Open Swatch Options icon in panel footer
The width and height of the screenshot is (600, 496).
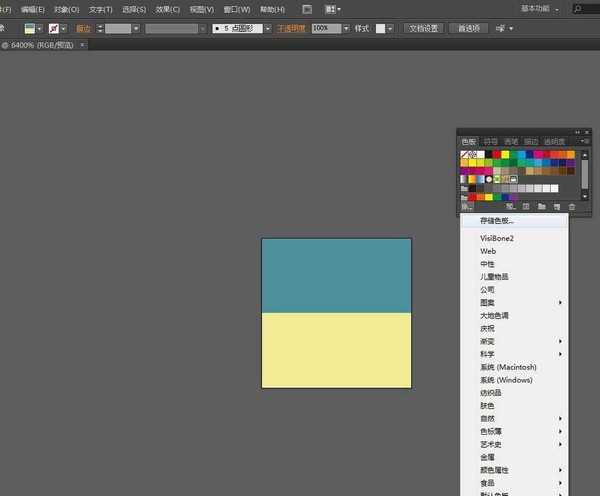point(525,206)
